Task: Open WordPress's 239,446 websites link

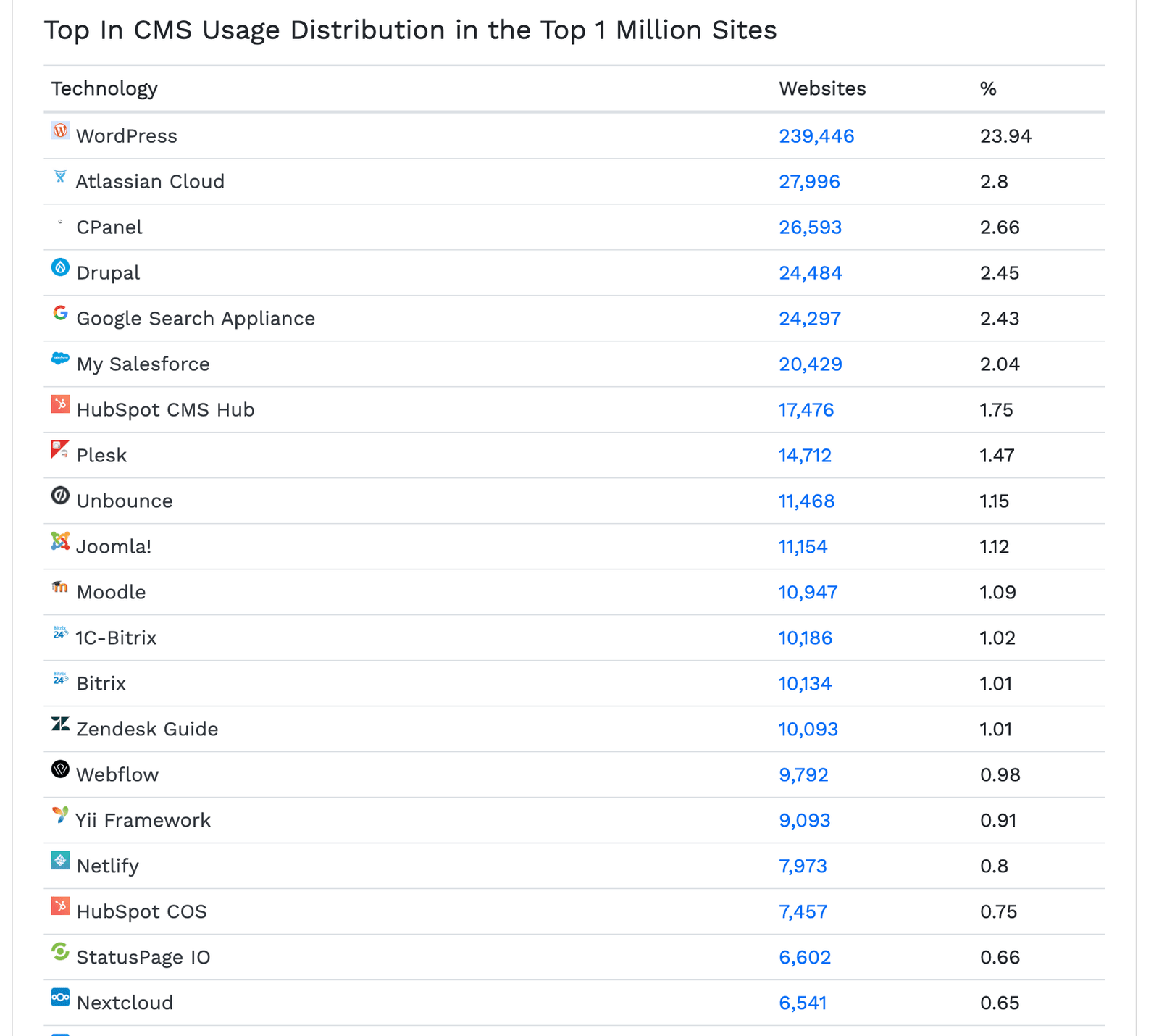Action: pos(816,136)
